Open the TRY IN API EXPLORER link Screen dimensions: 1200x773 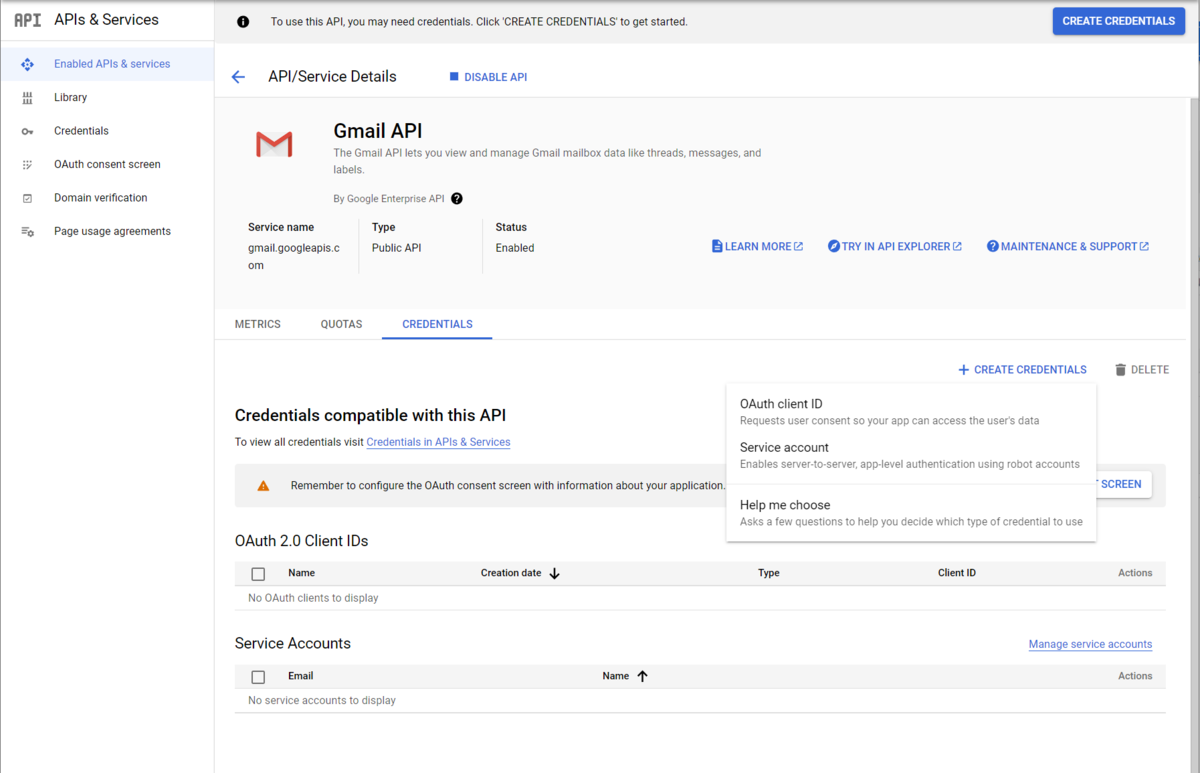click(x=894, y=246)
